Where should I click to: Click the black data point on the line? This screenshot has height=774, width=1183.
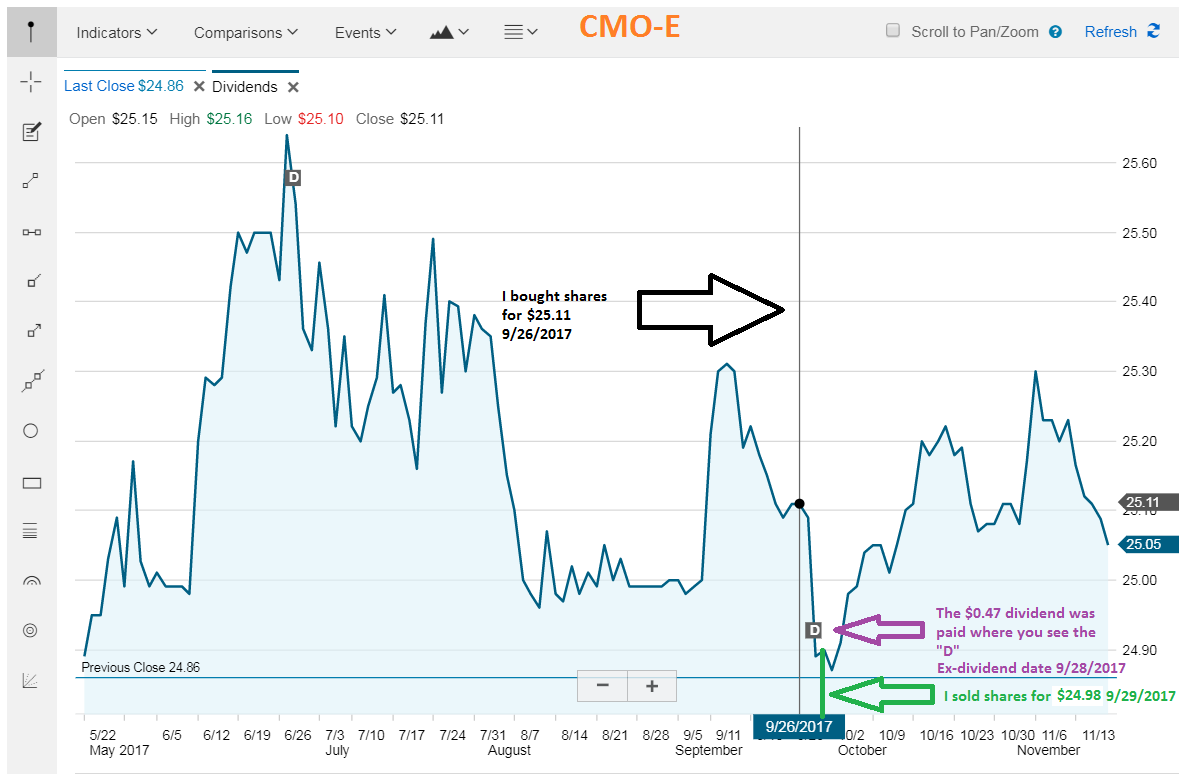click(x=799, y=503)
